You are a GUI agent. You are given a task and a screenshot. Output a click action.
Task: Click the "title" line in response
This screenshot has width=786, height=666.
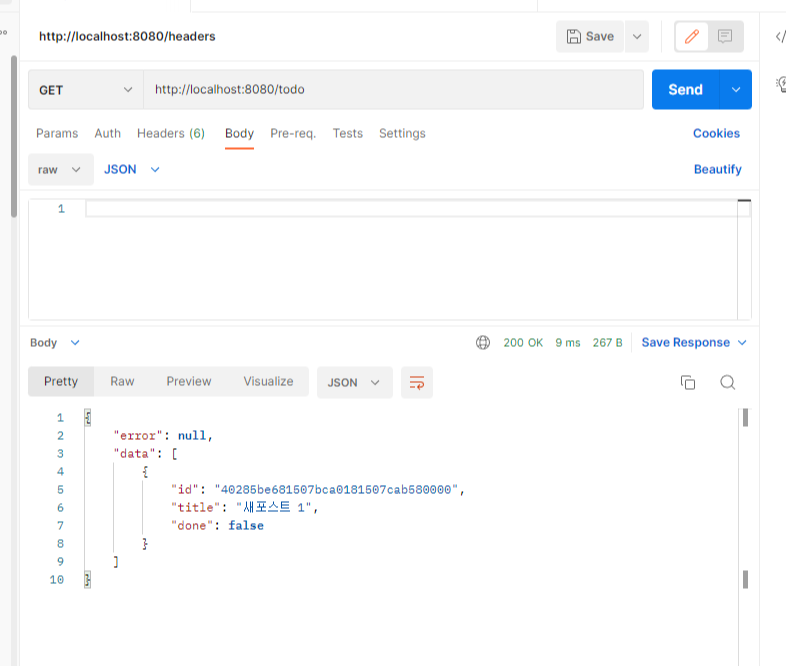(x=245, y=508)
